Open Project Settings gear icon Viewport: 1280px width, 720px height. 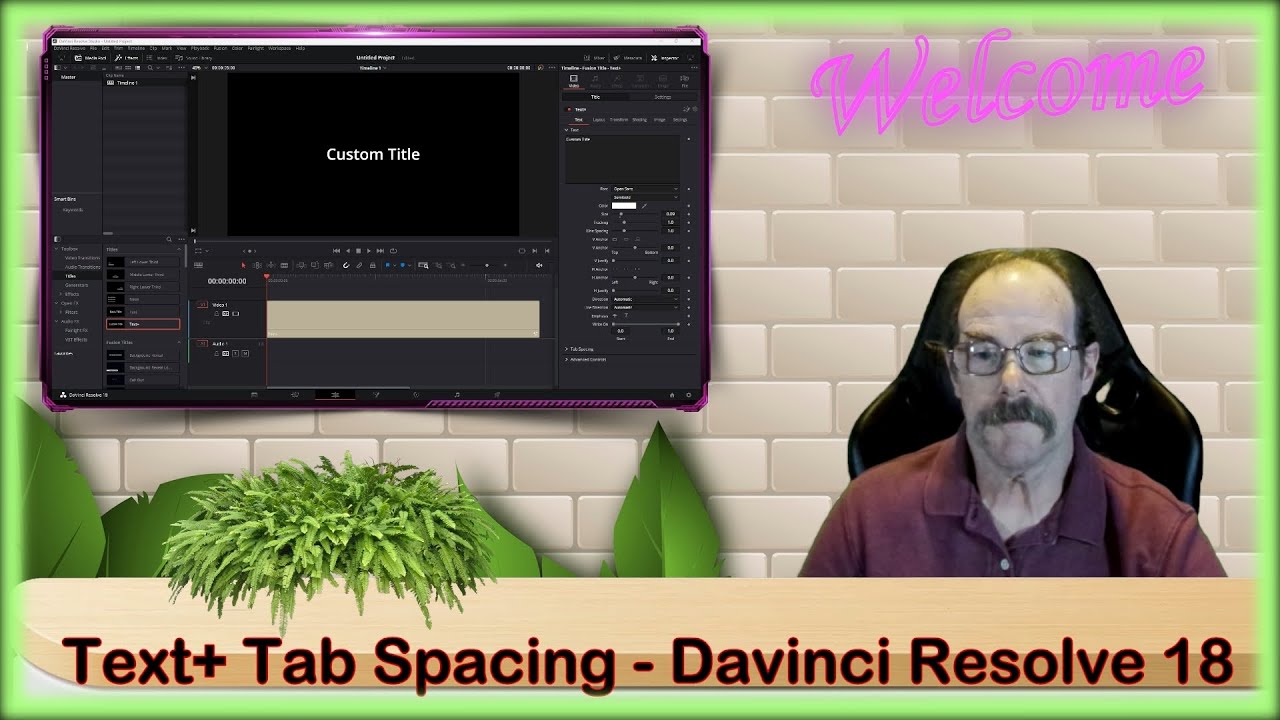[689, 395]
